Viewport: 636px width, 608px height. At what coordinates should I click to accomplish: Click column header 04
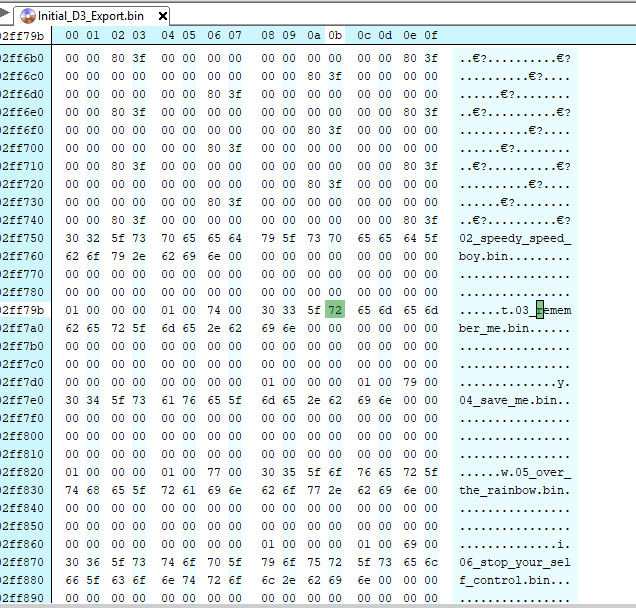point(168,35)
